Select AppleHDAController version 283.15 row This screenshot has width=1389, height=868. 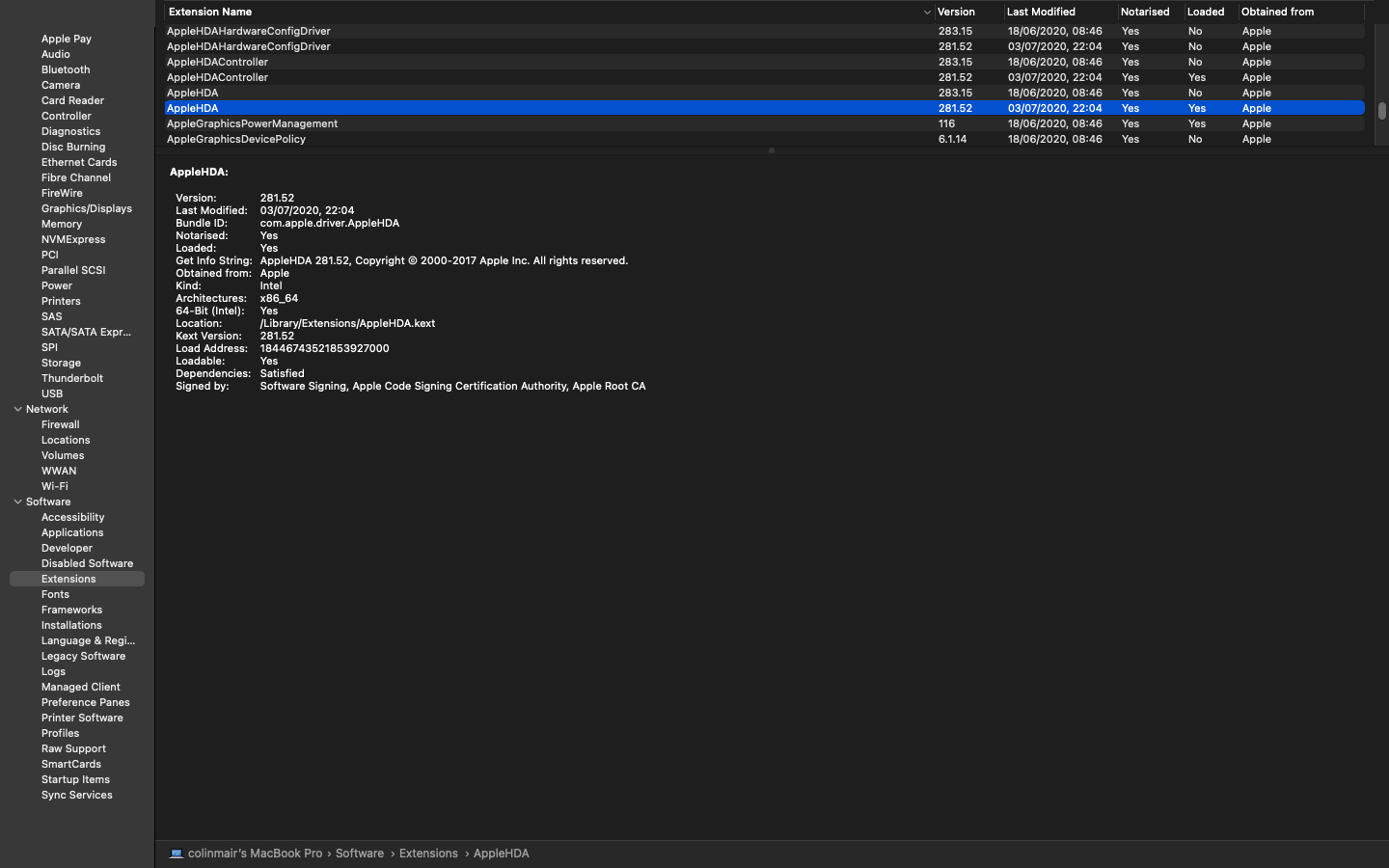click(764, 62)
